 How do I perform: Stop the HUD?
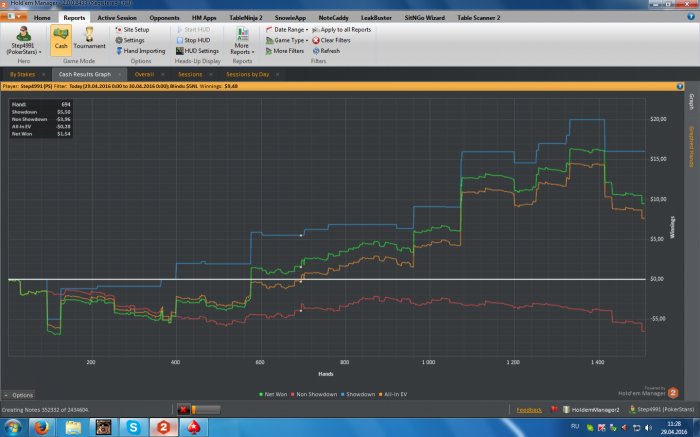pos(200,40)
